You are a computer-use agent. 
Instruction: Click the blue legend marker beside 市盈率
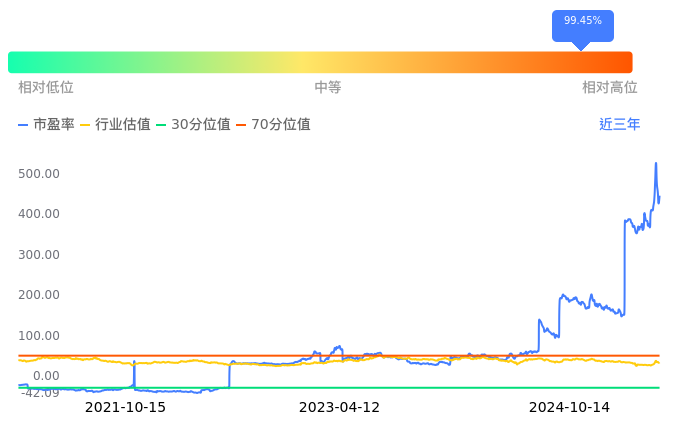tap(23, 125)
